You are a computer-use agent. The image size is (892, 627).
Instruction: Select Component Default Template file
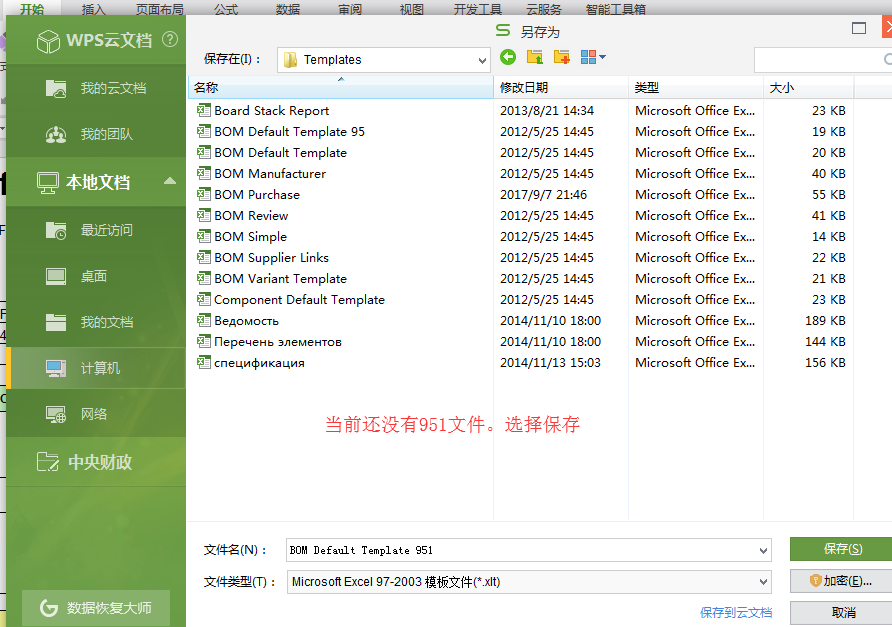(x=299, y=300)
